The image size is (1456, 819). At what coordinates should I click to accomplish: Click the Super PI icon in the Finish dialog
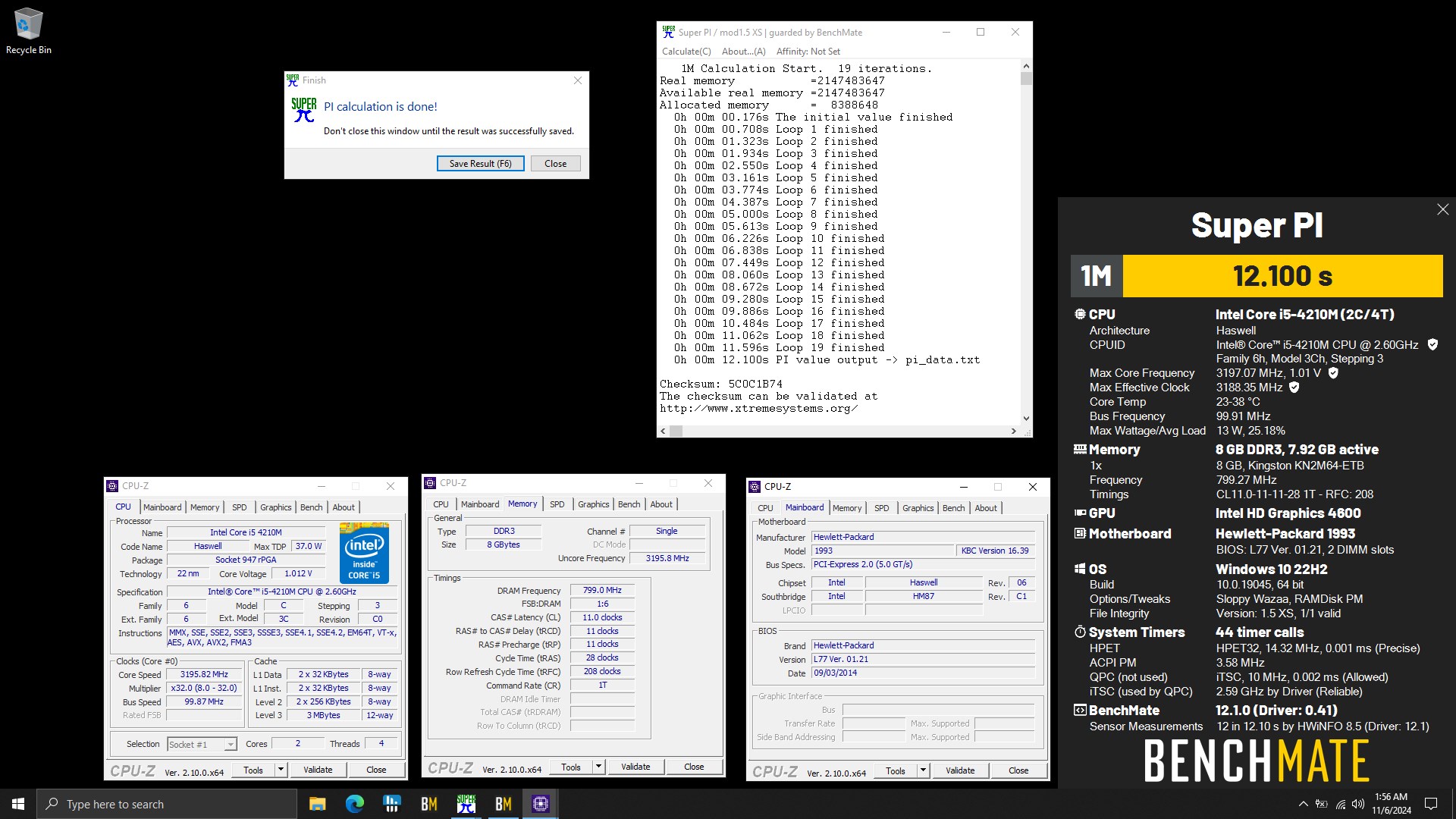[x=304, y=110]
